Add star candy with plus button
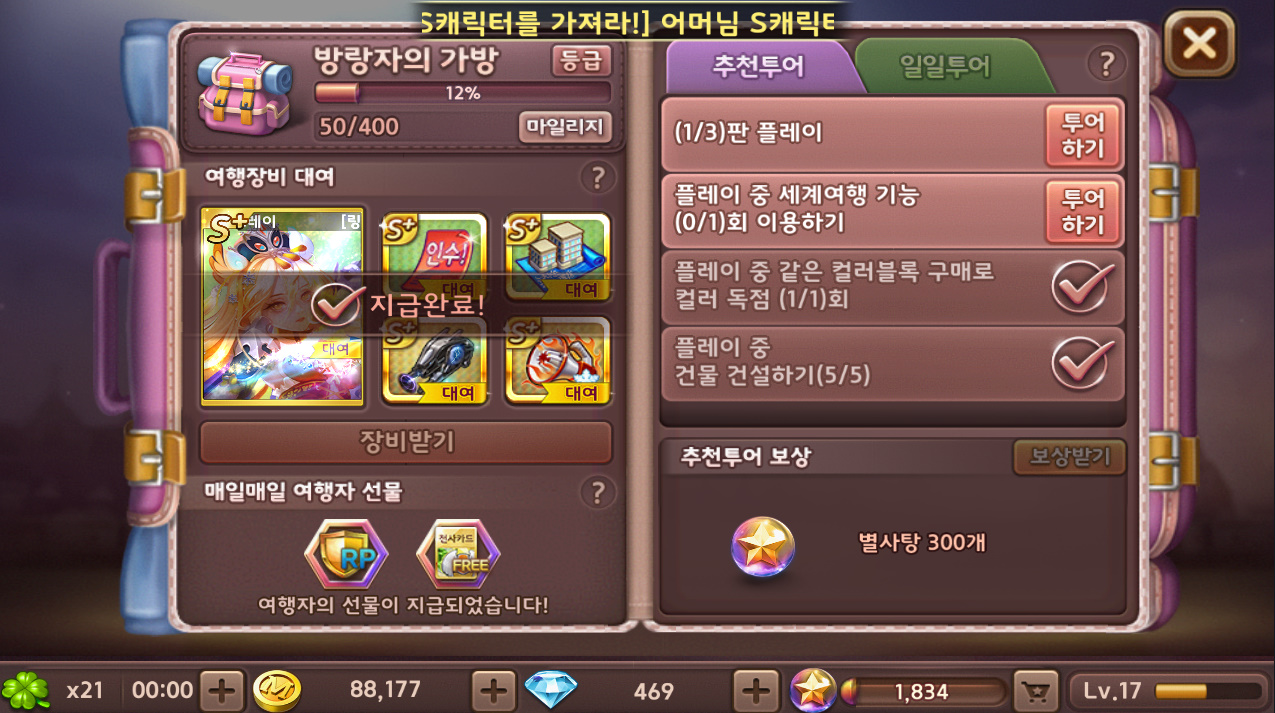The height and width of the screenshot is (713, 1275). click(x=757, y=690)
